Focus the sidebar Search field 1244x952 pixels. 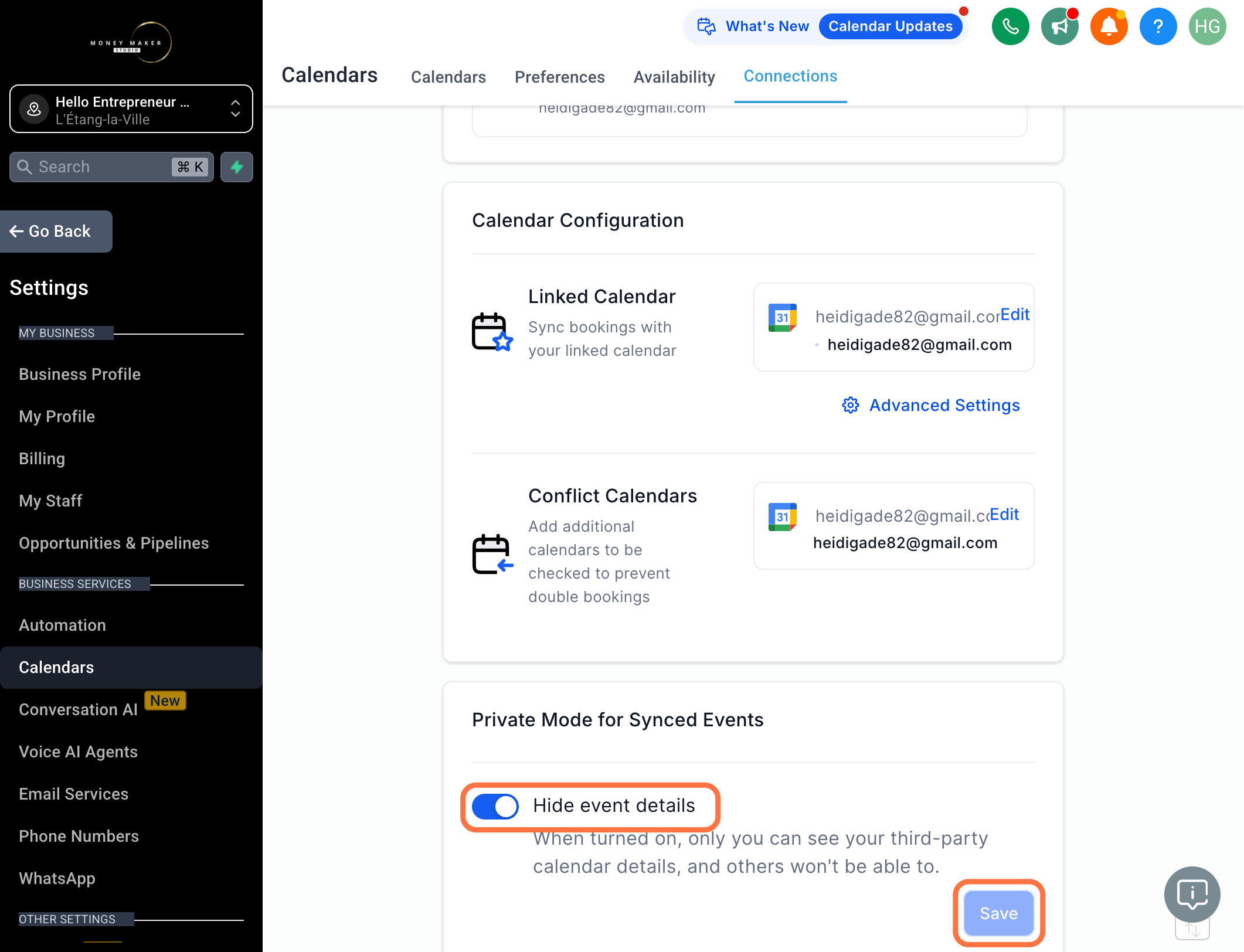[111, 167]
